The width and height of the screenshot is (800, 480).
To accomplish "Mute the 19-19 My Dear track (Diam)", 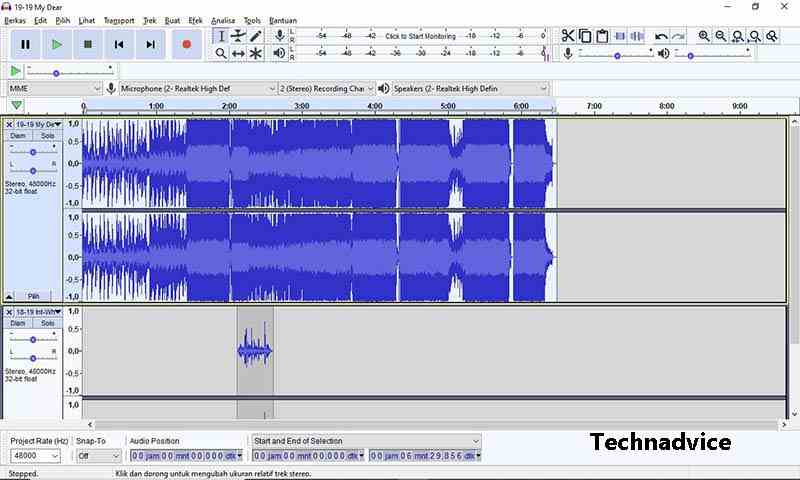I will tap(18, 136).
